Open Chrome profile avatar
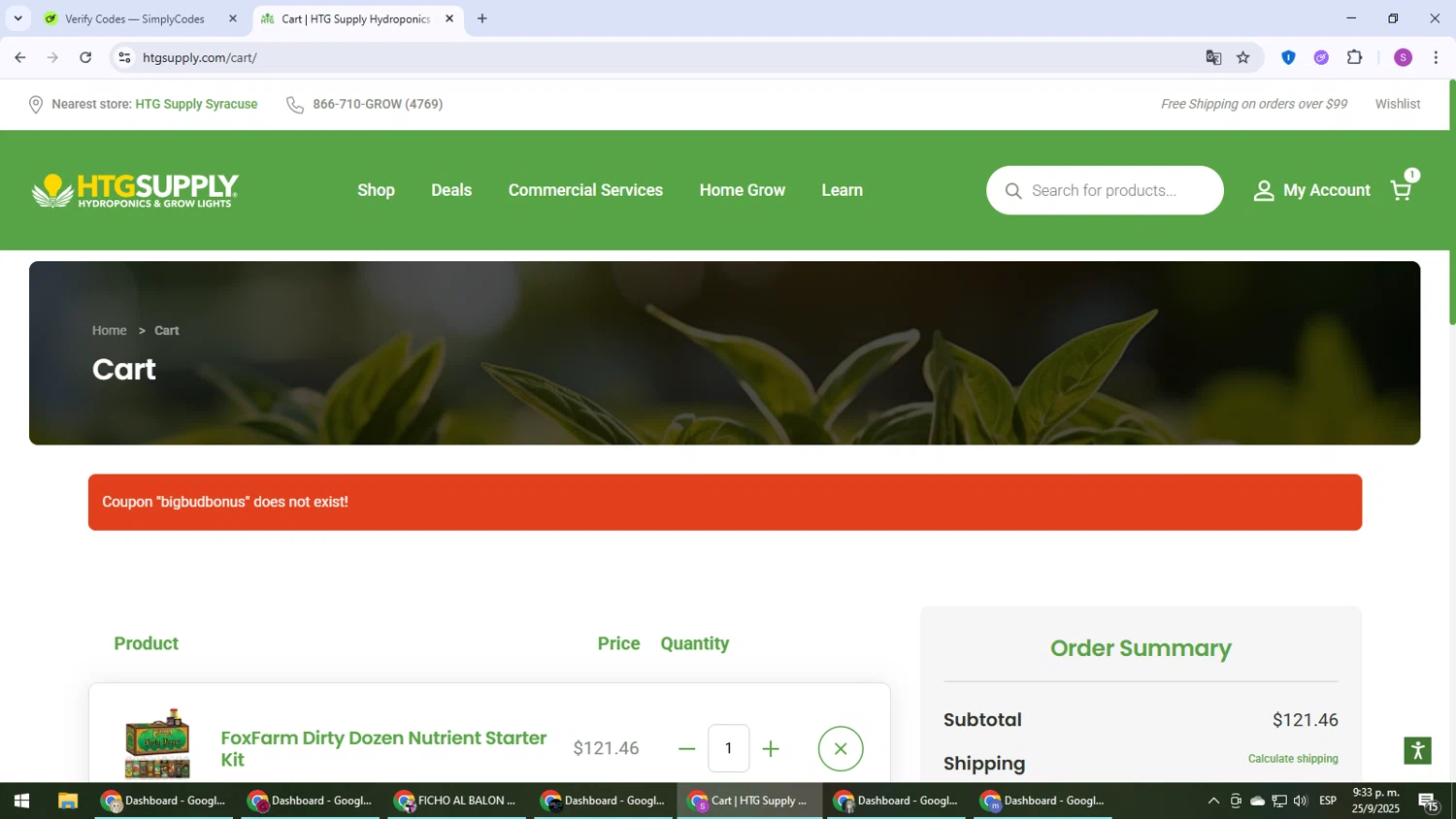Image resolution: width=1456 pixels, height=819 pixels. coord(1403,57)
